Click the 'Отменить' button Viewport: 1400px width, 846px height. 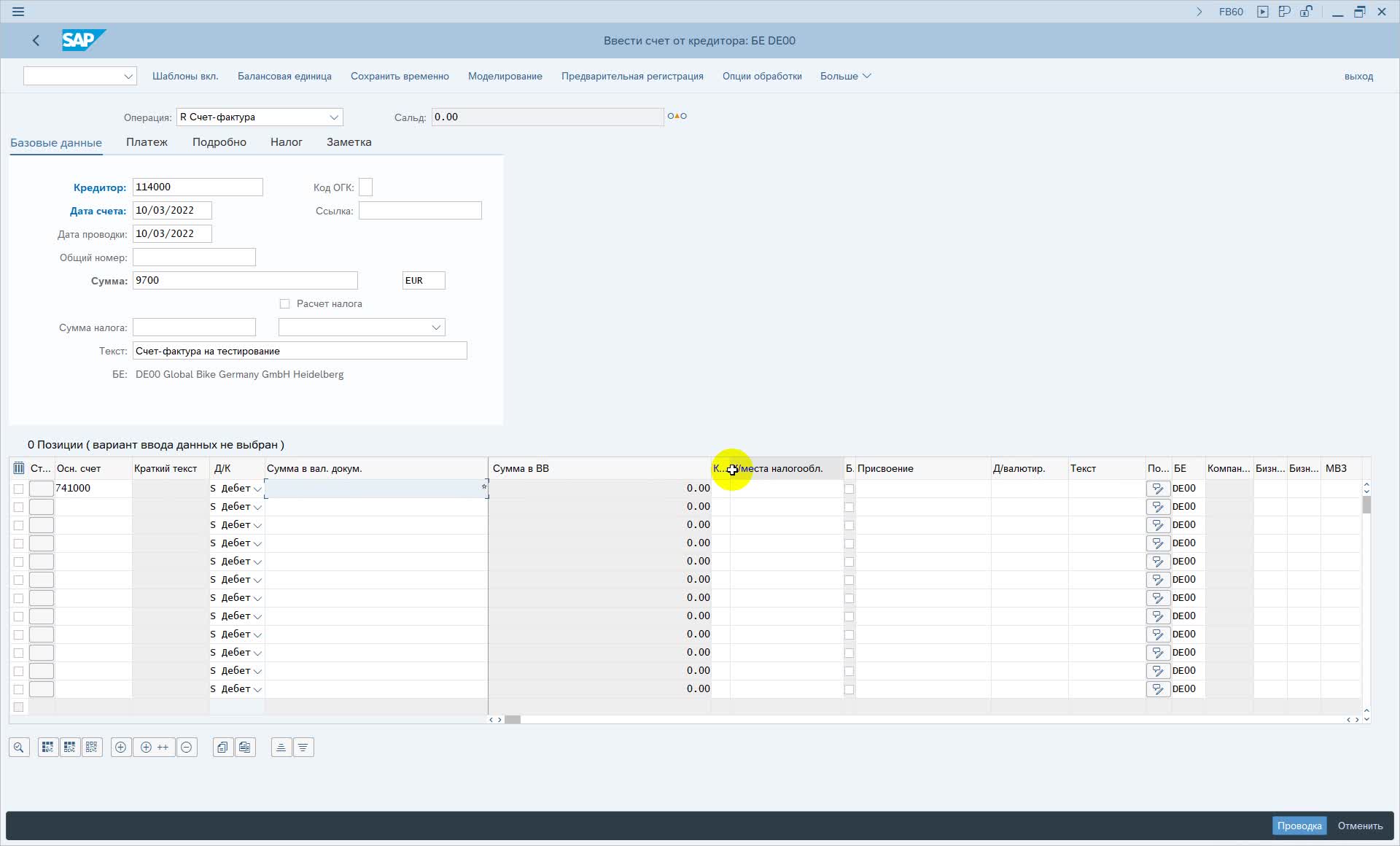coord(1360,826)
